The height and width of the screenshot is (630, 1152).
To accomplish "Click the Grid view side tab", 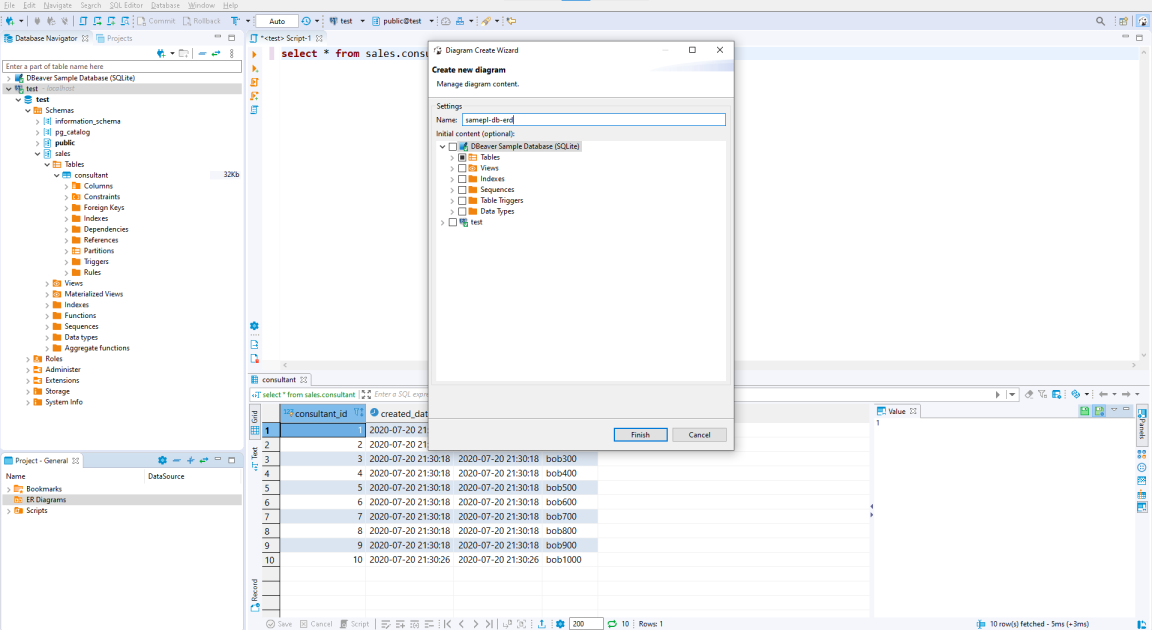I will (255, 423).
